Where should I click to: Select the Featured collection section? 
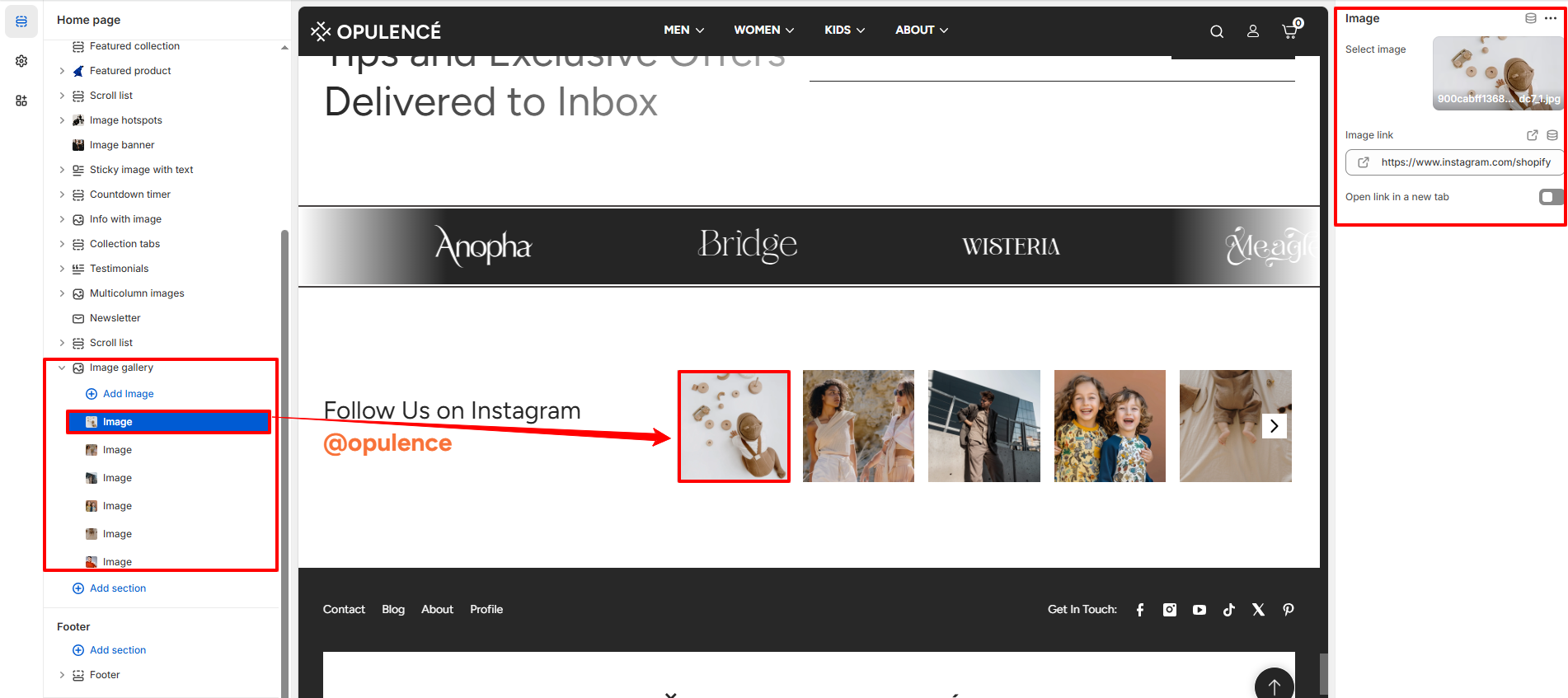tap(134, 46)
